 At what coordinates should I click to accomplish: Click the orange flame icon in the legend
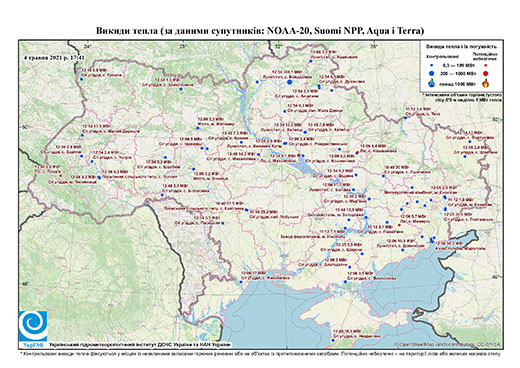pos(486,83)
